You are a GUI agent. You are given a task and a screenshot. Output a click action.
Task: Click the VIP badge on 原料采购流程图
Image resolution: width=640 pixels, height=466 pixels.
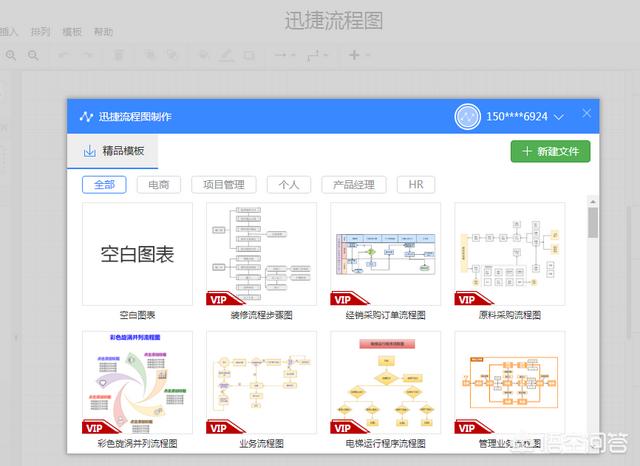point(473,299)
